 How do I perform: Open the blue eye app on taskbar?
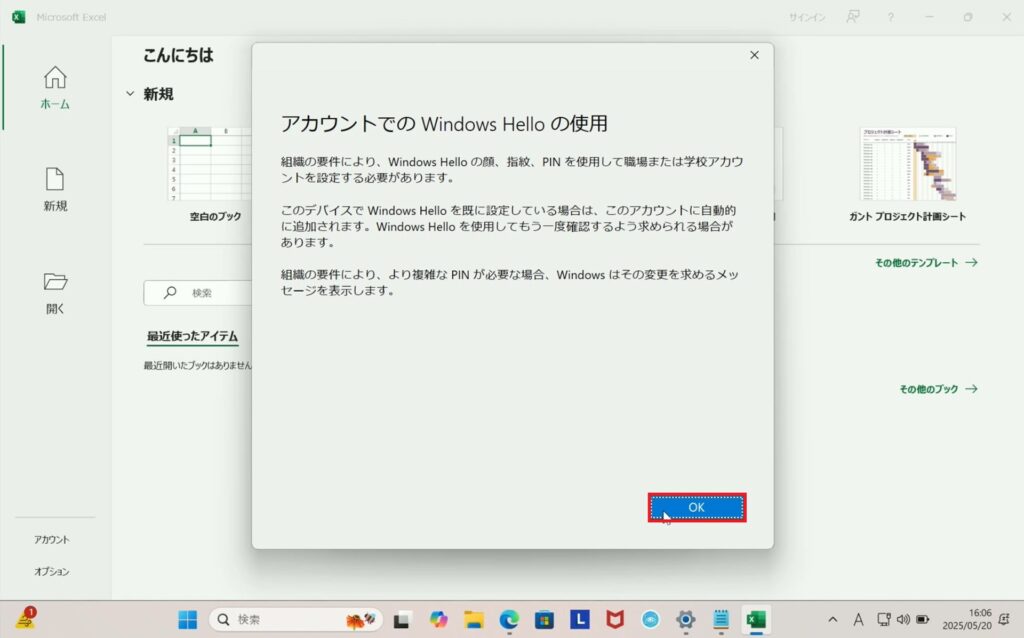pos(650,620)
